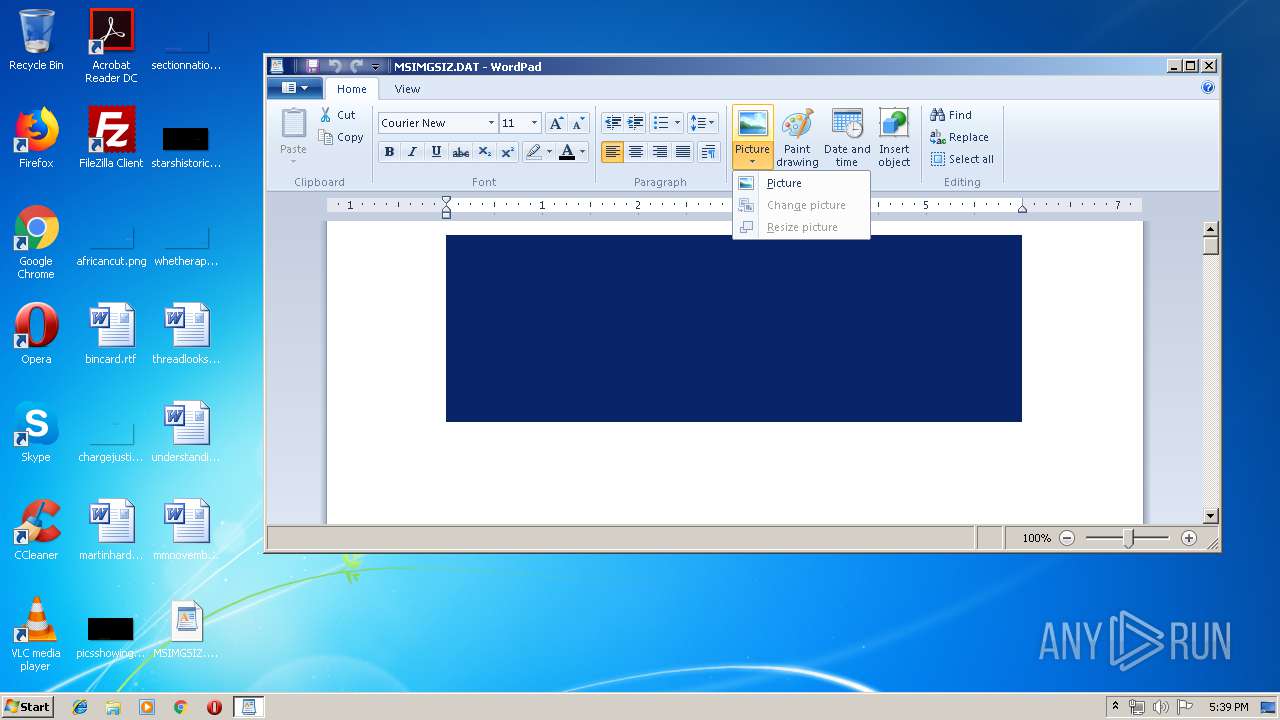The height and width of the screenshot is (720, 1280).
Task: Open WordPad Help icon
Action: point(1208,88)
